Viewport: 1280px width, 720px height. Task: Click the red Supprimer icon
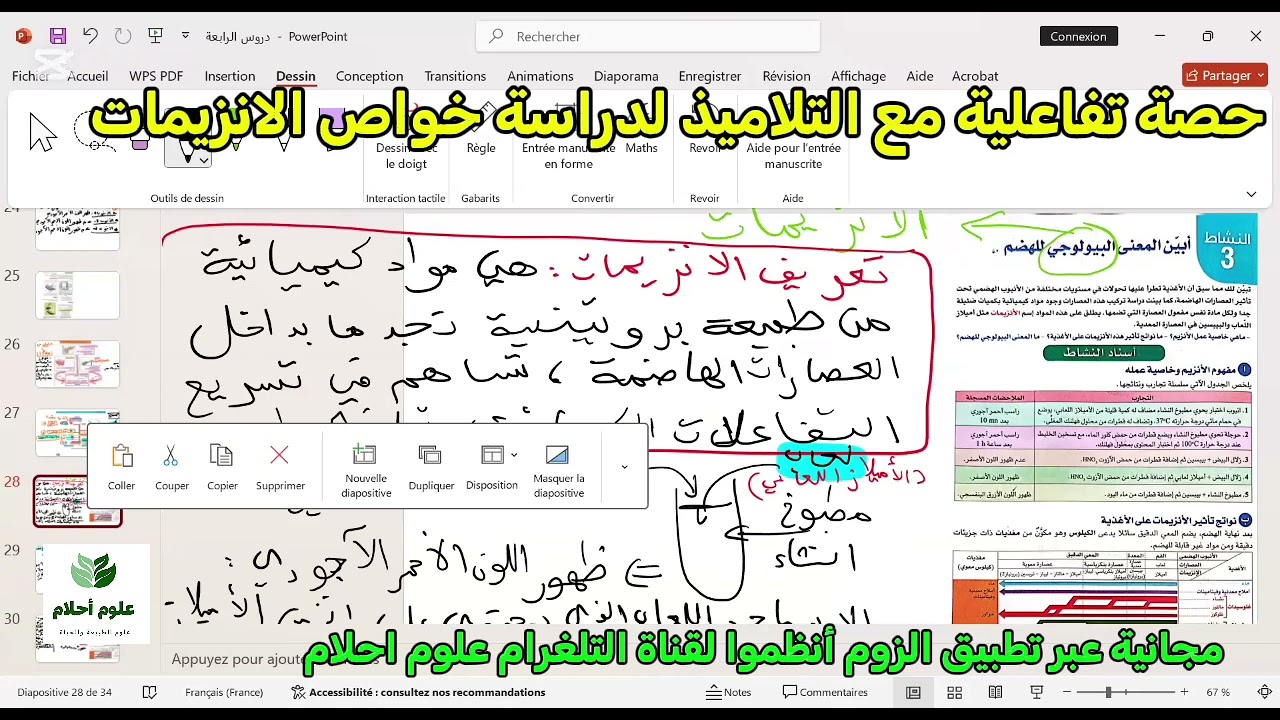coord(280,467)
